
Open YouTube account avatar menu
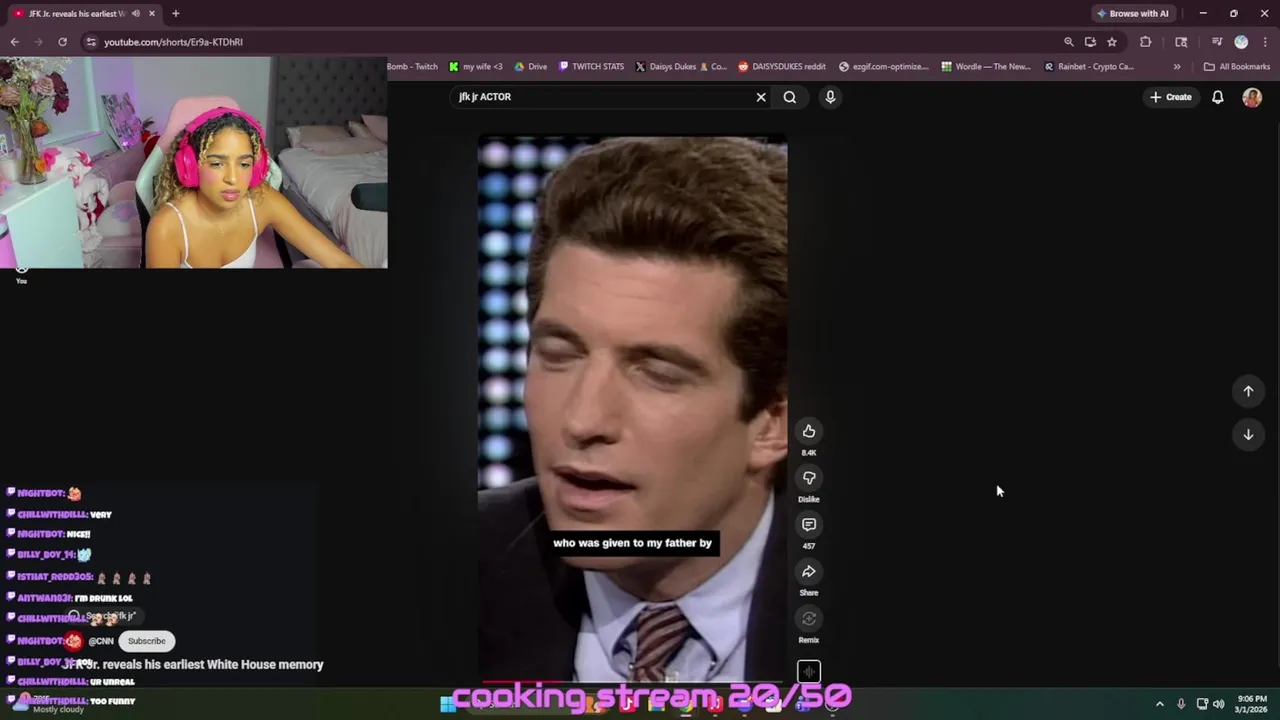[1252, 97]
